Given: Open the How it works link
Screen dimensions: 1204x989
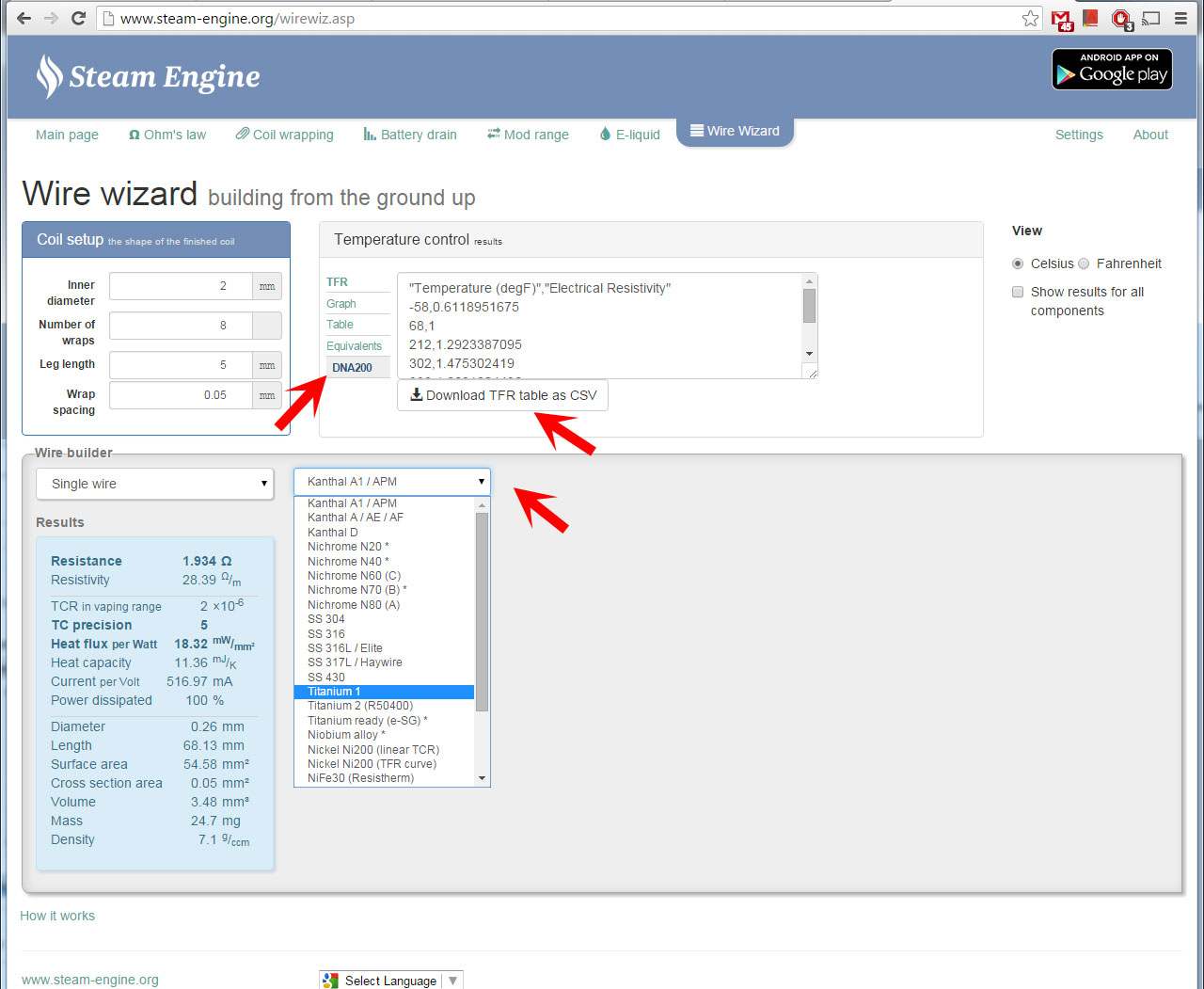Looking at the screenshot, I should pos(57,916).
